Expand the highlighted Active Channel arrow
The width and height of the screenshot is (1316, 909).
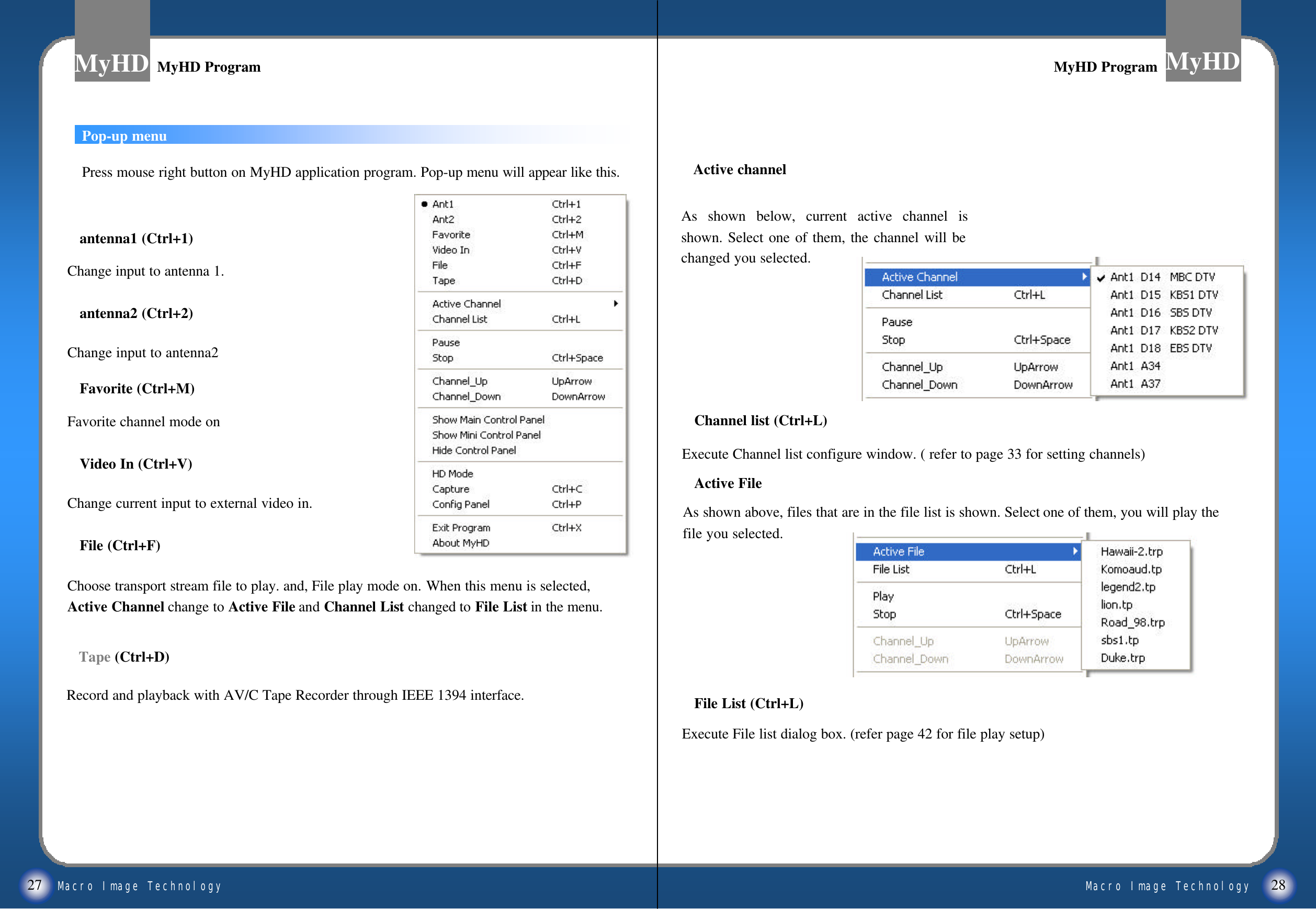[1084, 277]
